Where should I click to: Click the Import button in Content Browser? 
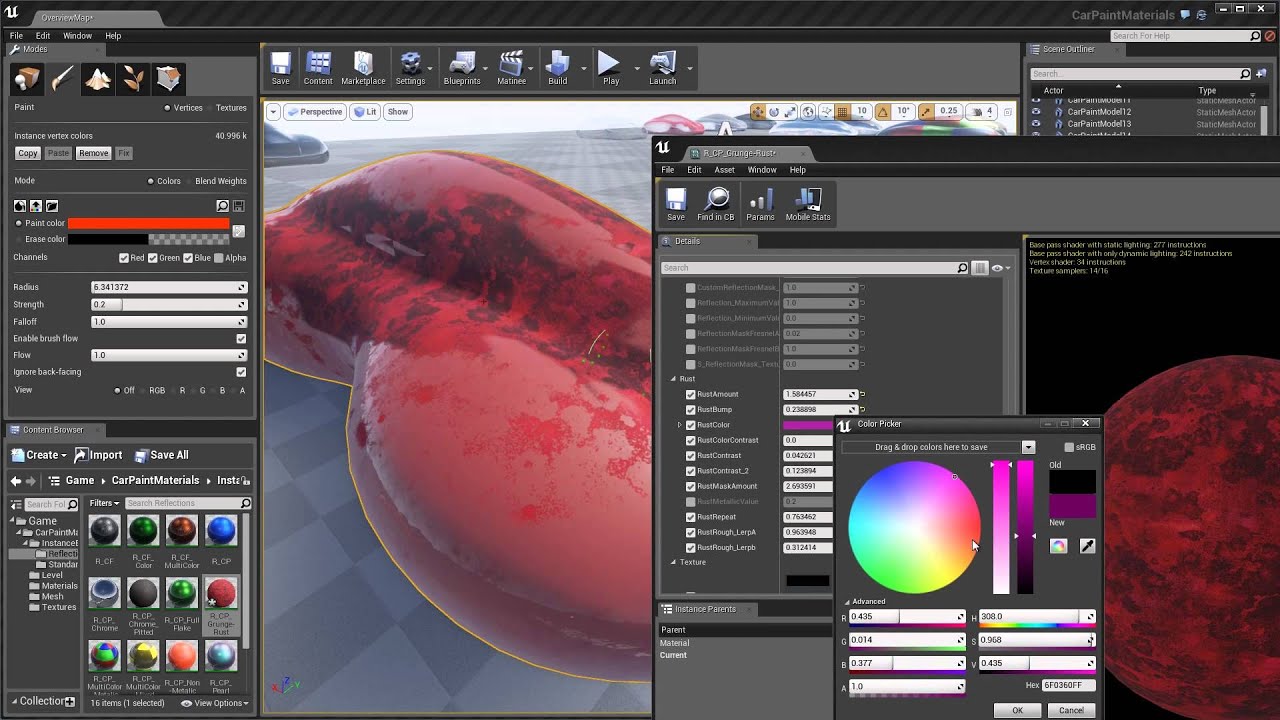pyautogui.click(x=98, y=455)
